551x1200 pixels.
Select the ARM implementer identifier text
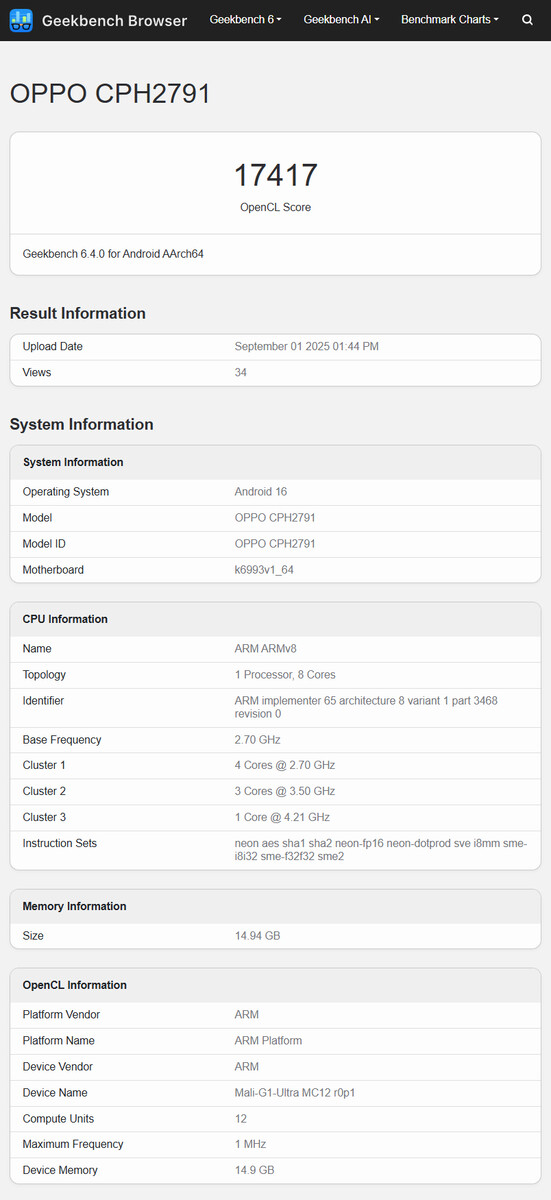tap(366, 707)
